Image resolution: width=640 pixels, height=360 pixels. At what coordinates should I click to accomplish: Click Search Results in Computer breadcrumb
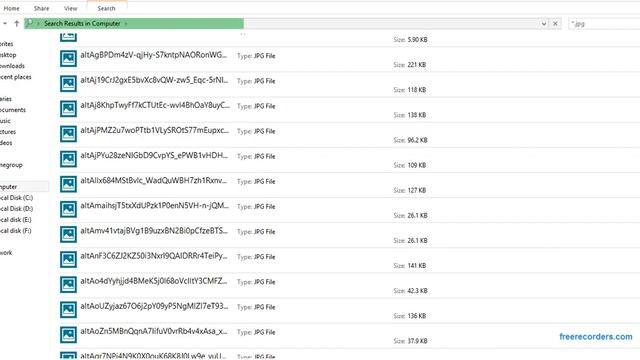pyautogui.click(x=82, y=24)
